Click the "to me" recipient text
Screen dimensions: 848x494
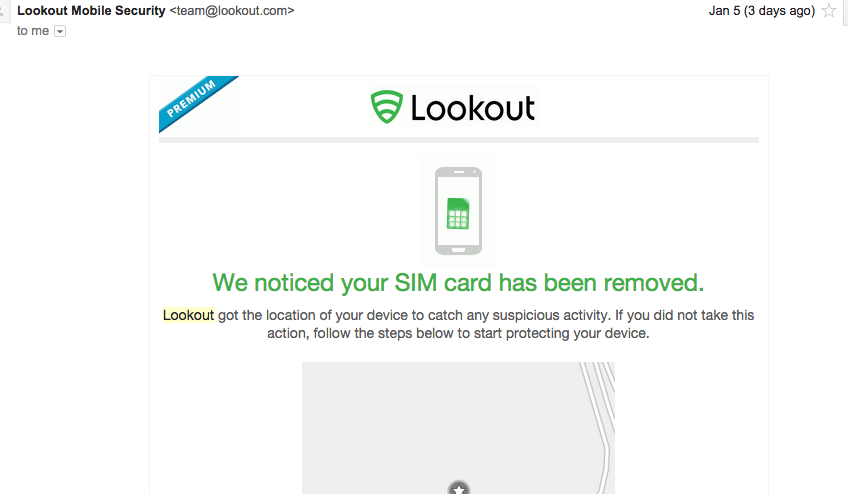(33, 31)
